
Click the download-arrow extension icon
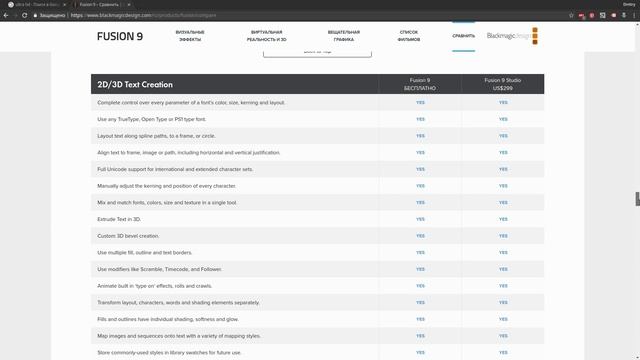coord(624,15)
